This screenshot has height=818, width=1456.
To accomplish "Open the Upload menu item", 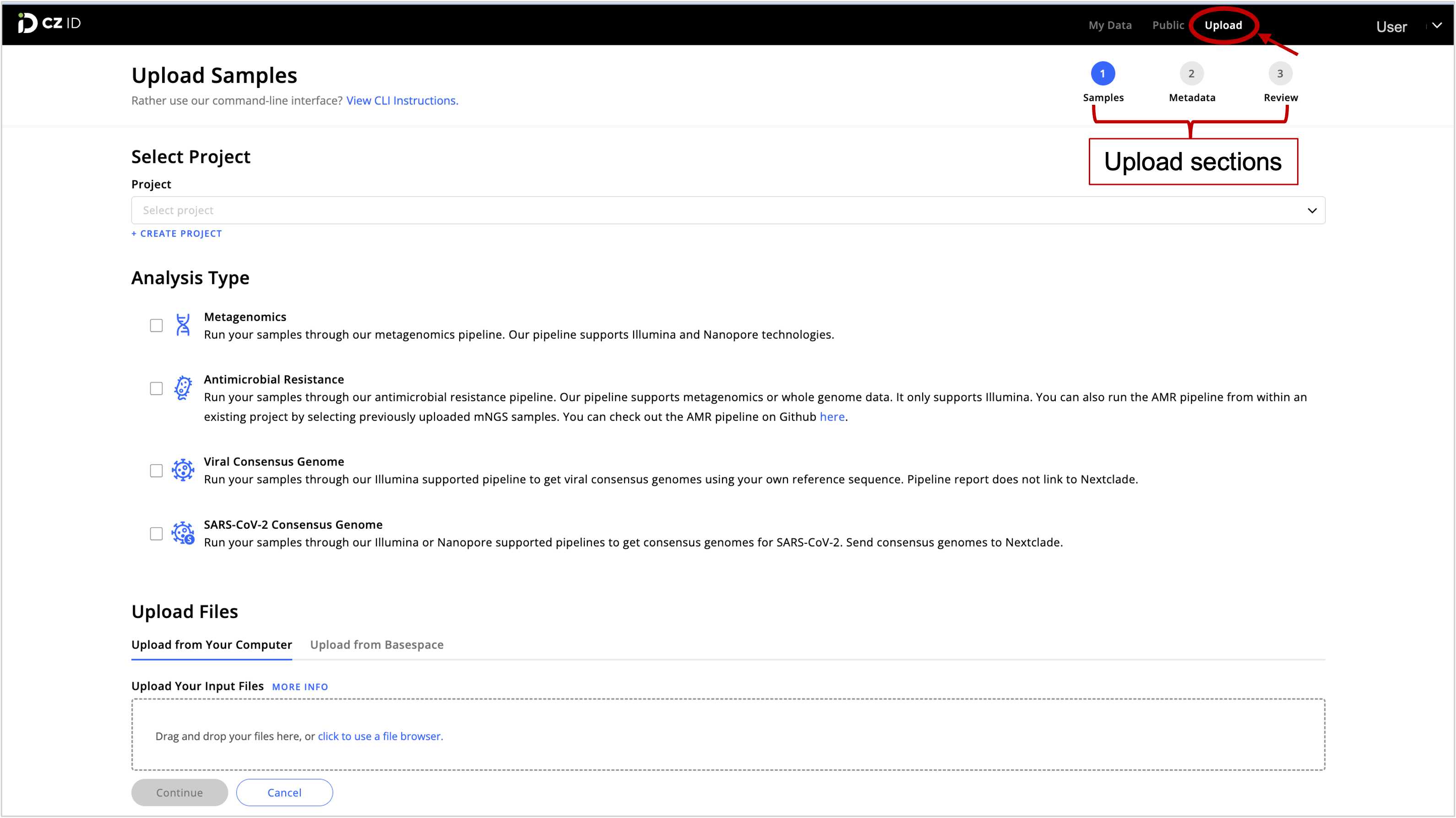I will click(1223, 25).
